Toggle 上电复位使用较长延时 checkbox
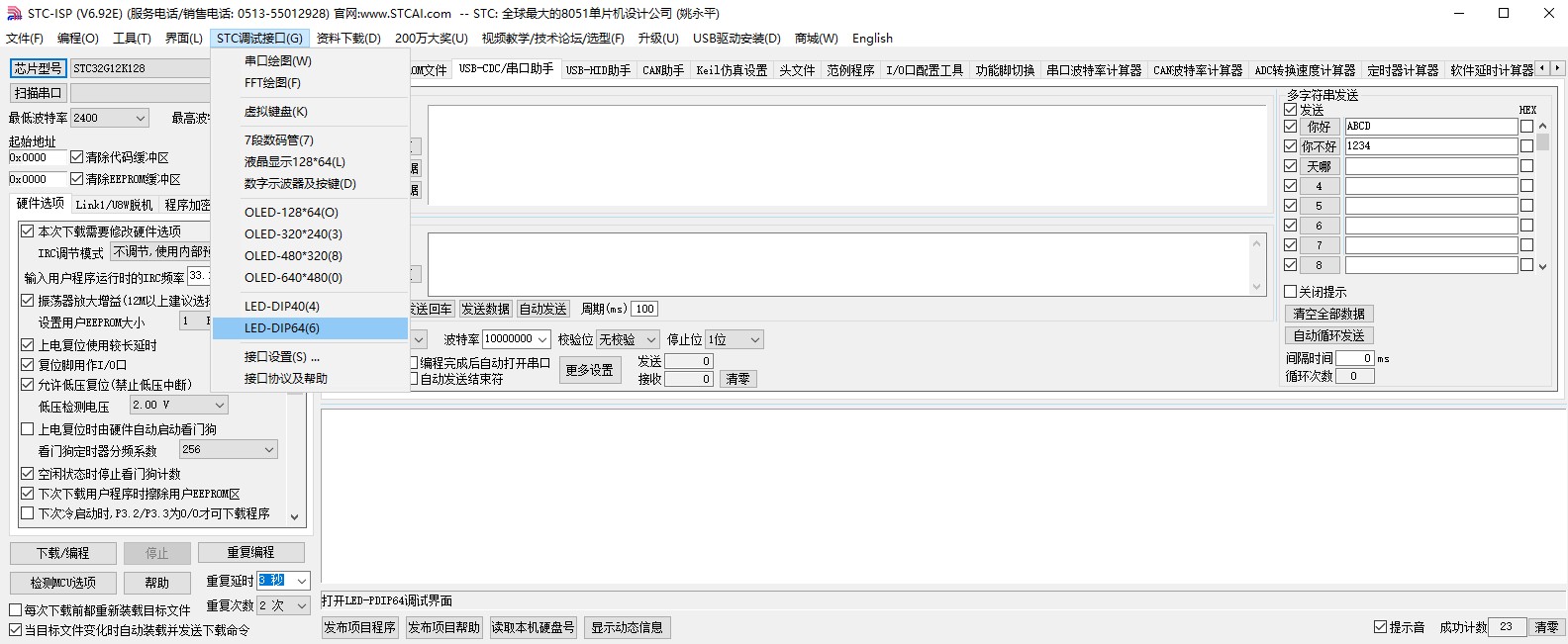The width and height of the screenshot is (1568, 644). [x=28, y=345]
